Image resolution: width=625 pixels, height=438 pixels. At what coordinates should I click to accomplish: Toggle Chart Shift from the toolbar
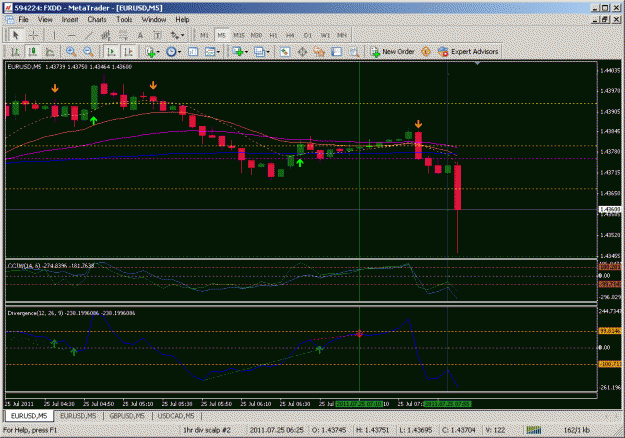(x=128, y=51)
